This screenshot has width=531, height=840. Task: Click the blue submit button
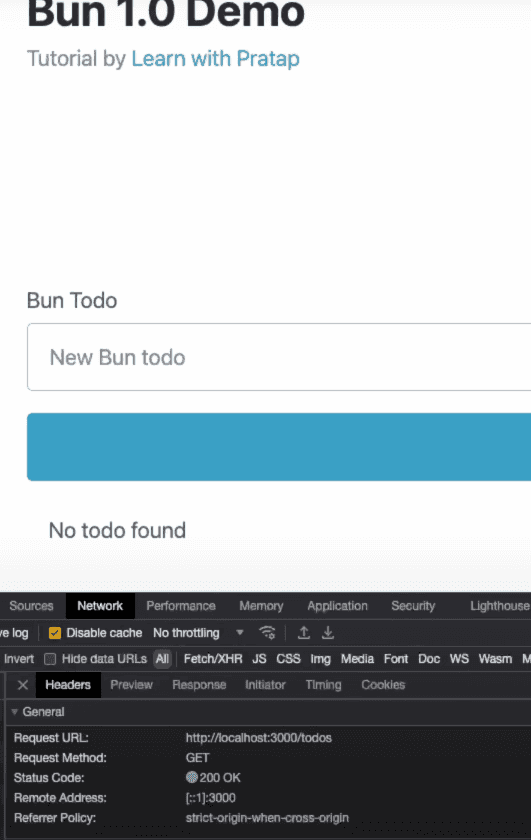[279, 447]
